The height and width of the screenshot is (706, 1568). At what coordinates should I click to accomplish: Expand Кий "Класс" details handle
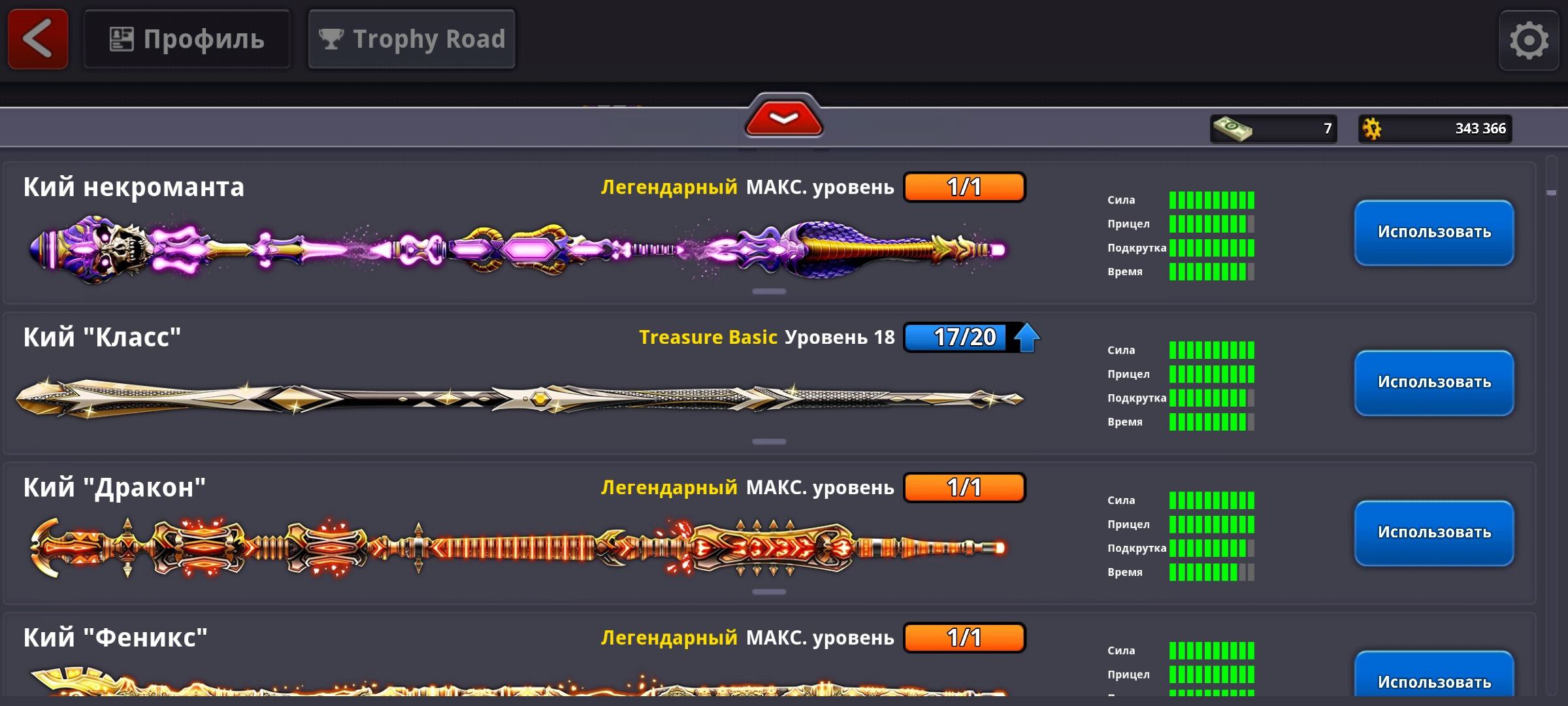[769, 442]
